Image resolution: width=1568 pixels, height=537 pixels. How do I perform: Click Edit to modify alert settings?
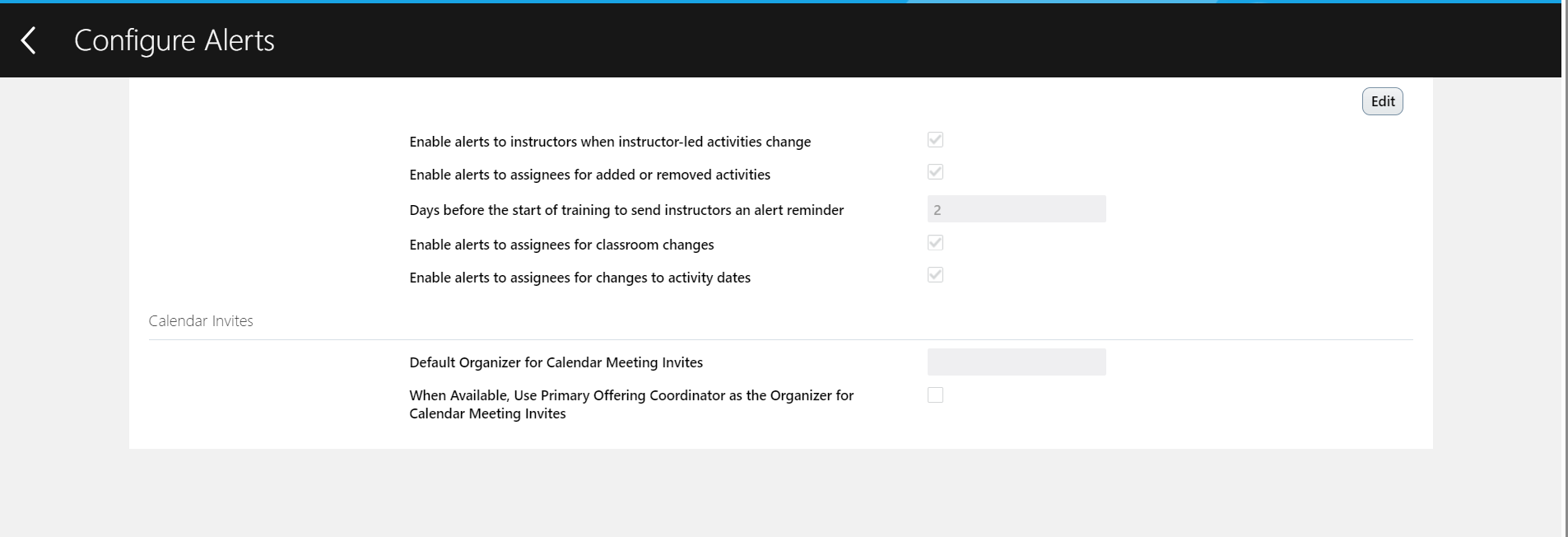click(x=1381, y=100)
